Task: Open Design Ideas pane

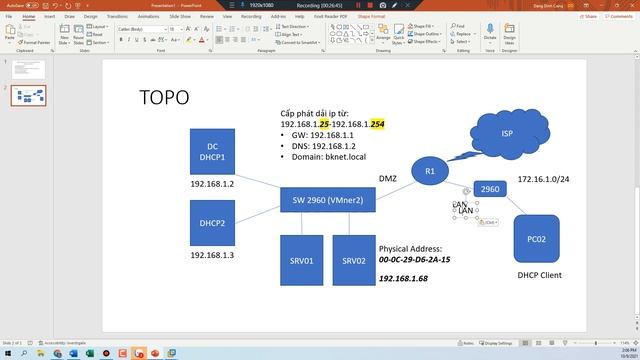Action: pyautogui.click(x=509, y=34)
